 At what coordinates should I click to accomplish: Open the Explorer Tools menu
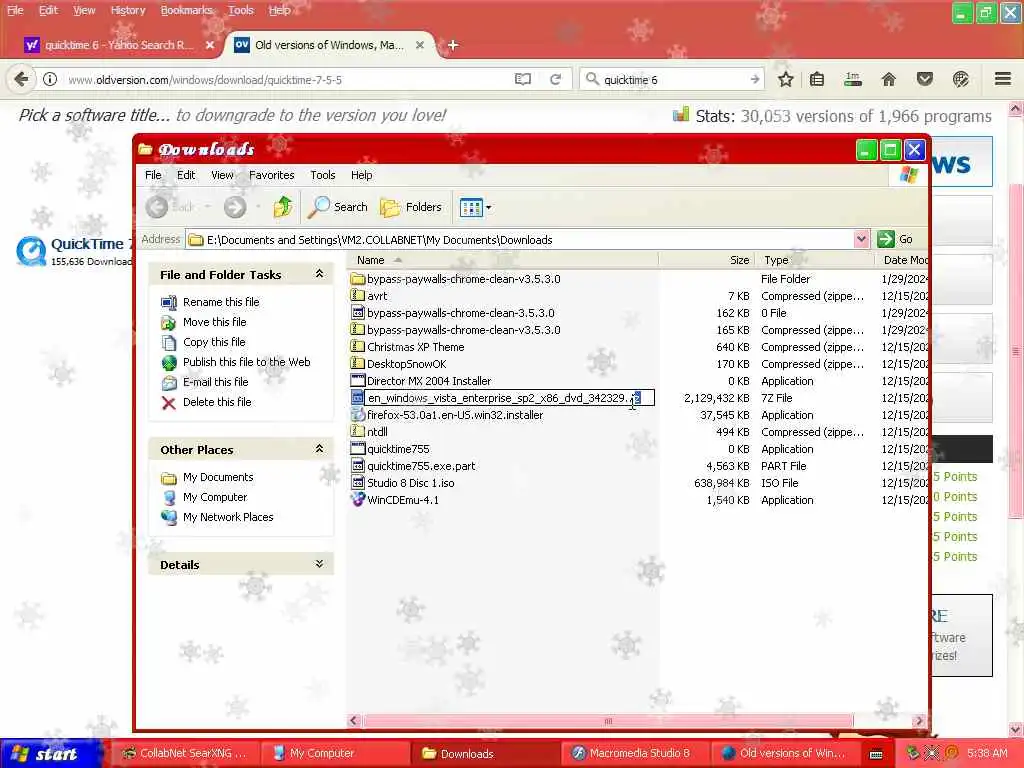[323, 175]
